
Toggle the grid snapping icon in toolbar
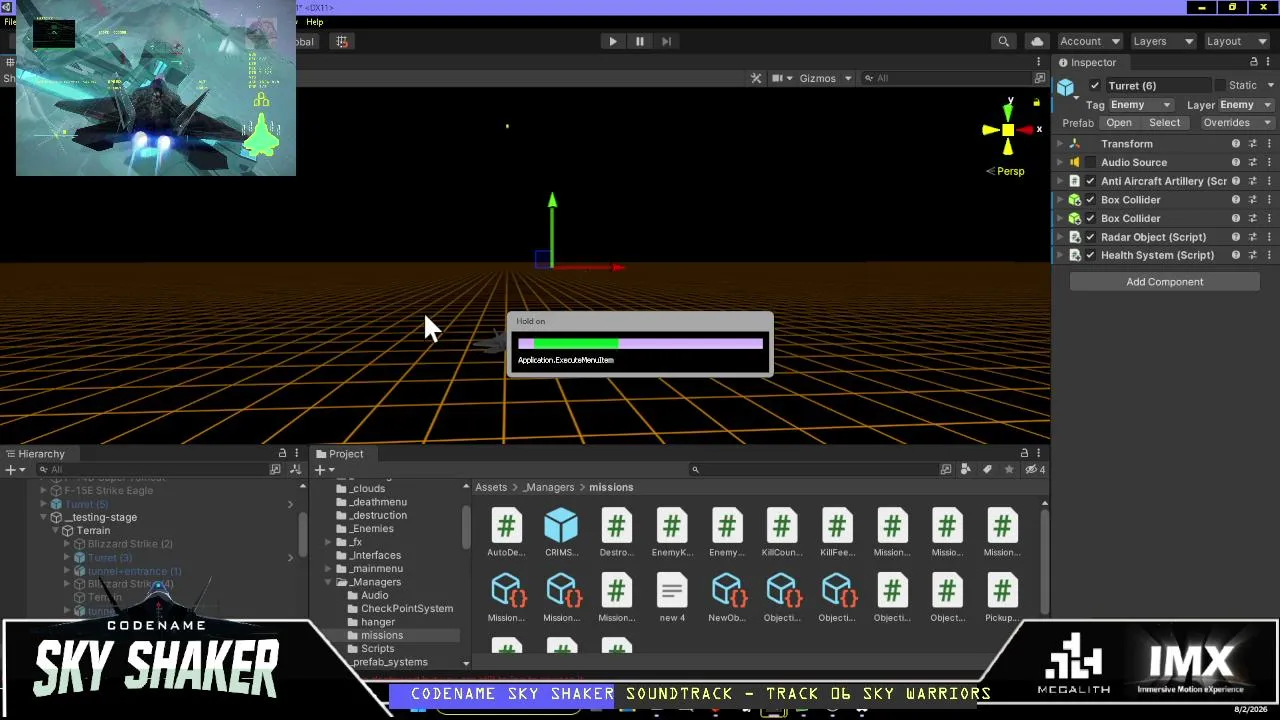(x=342, y=41)
